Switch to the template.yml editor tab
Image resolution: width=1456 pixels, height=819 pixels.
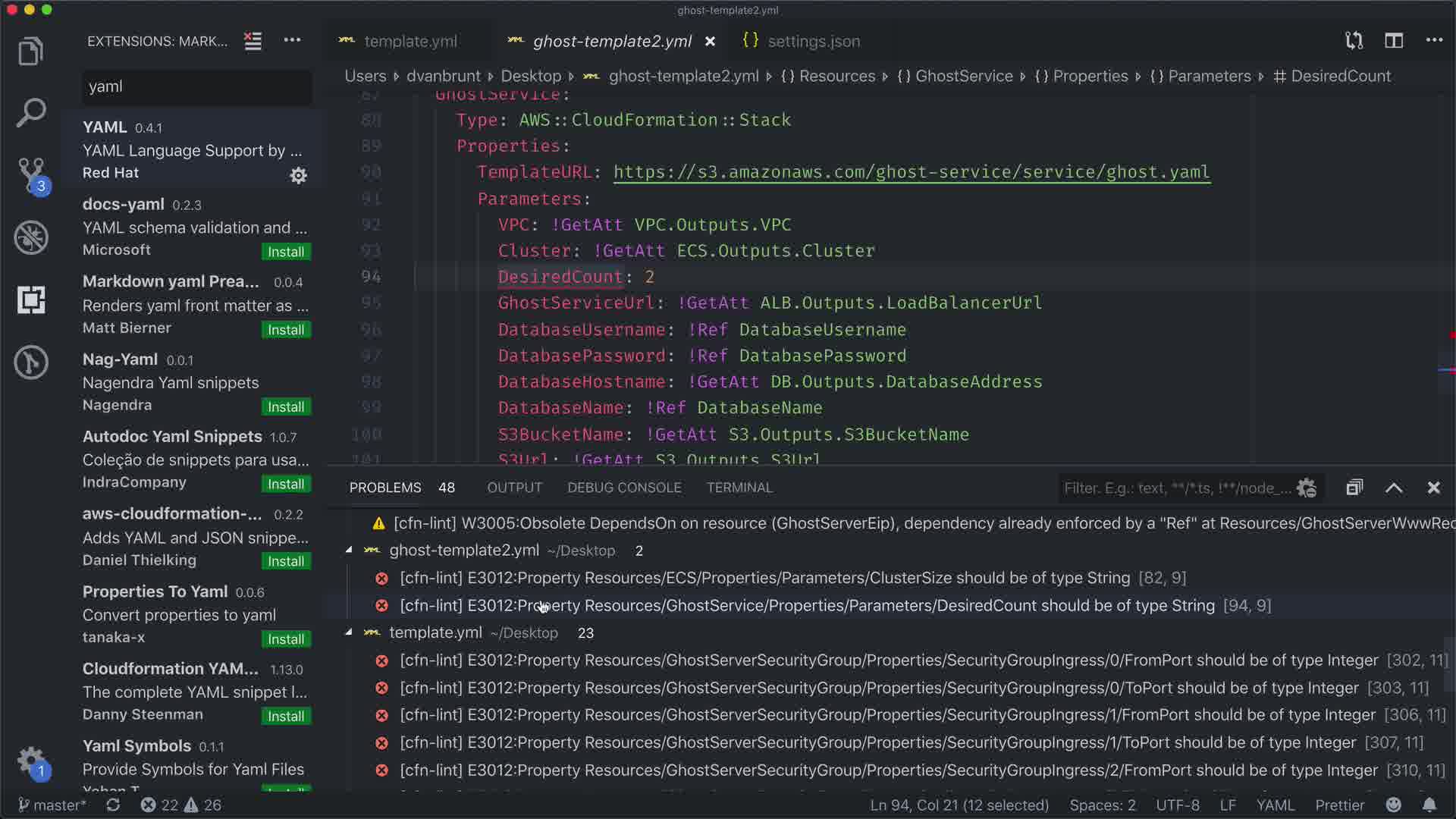[x=409, y=42]
